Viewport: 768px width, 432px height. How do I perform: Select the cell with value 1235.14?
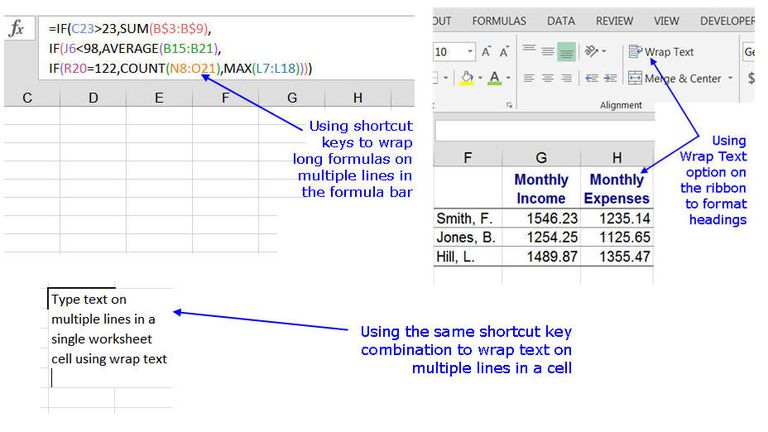pyautogui.click(x=617, y=218)
